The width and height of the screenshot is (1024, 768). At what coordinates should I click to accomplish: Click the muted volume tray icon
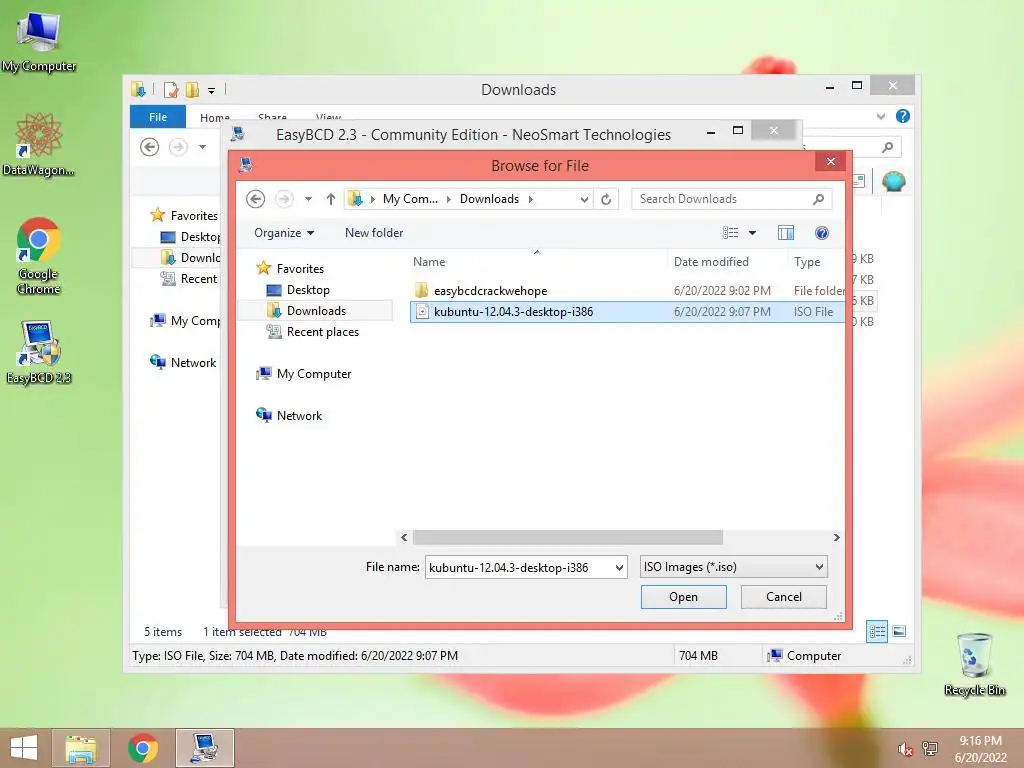pyautogui.click(x=905, y=749)
